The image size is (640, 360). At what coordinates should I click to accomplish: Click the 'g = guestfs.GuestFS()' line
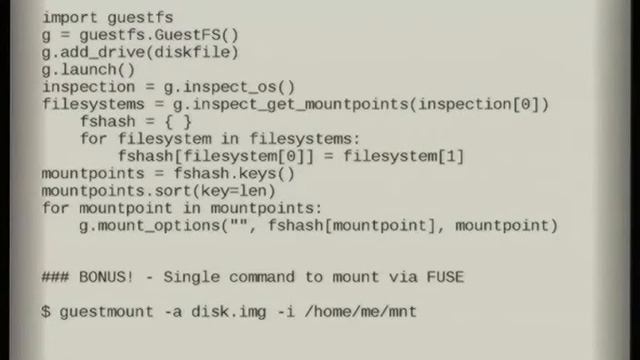point(140,36)
